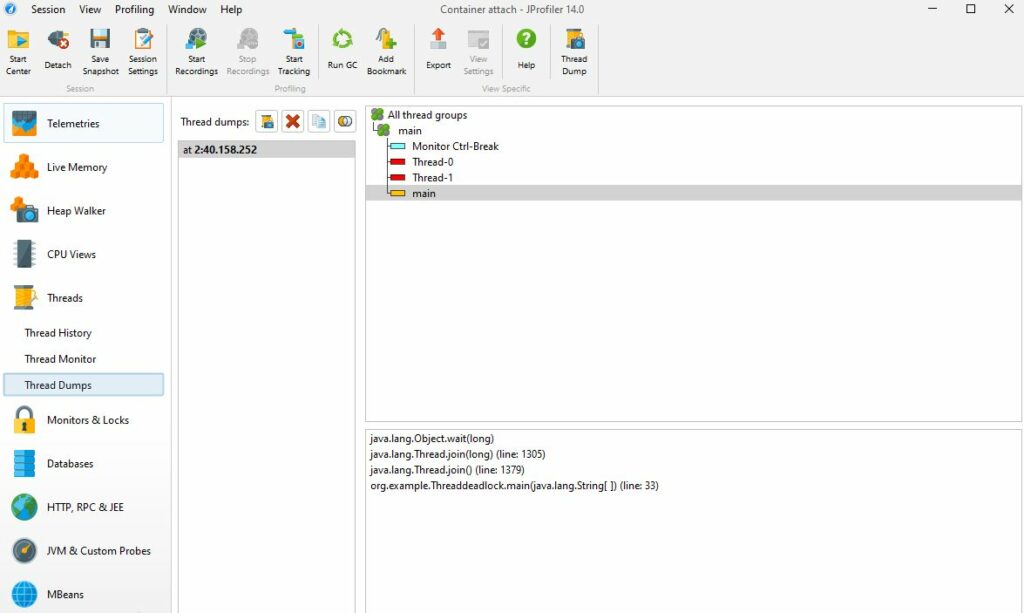Image resolution: width=1024 pixels, height=613 pixels.
Task: Click the Thread.join() line 1379 frame
Action: tap(447, 470)
